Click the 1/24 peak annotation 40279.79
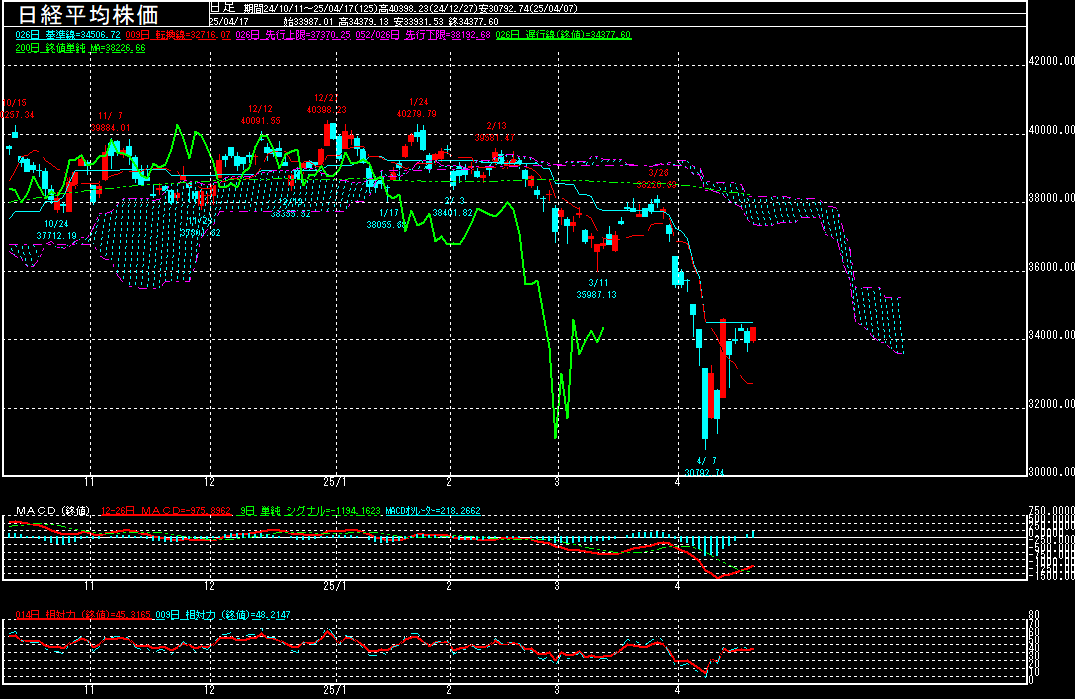 (x=417, y=108)
